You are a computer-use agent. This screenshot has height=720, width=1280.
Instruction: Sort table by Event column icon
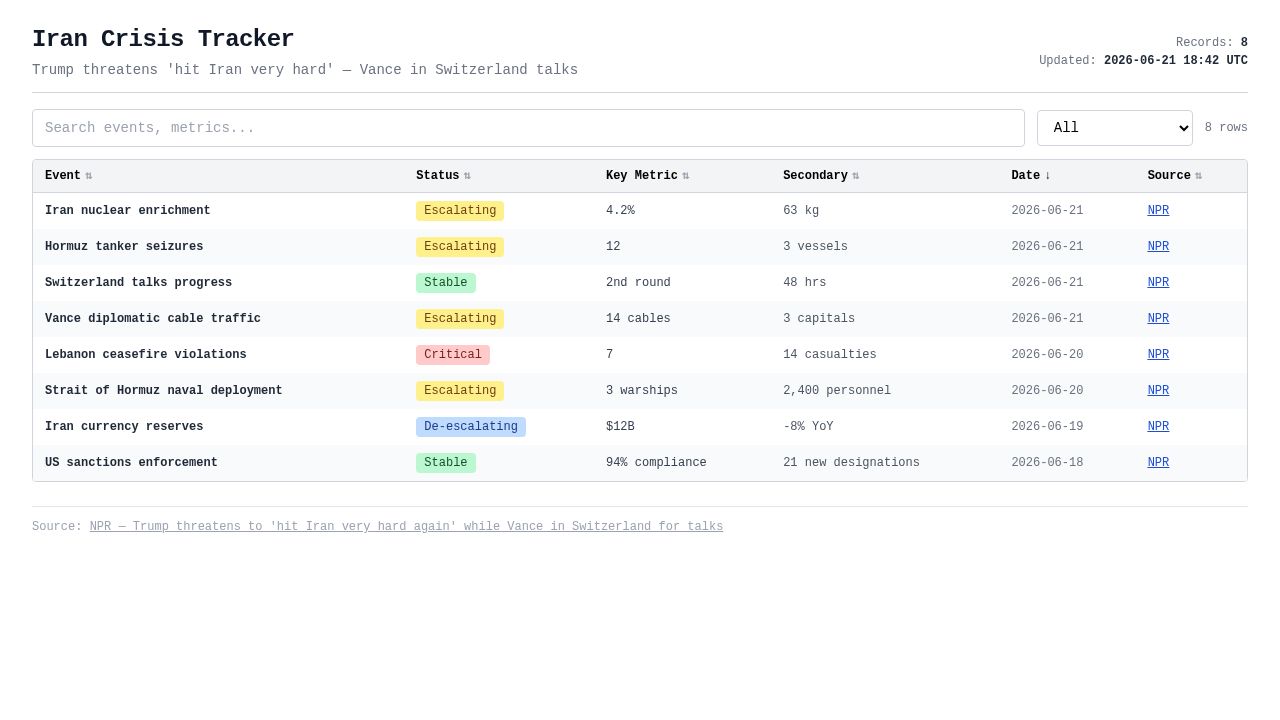89,176
